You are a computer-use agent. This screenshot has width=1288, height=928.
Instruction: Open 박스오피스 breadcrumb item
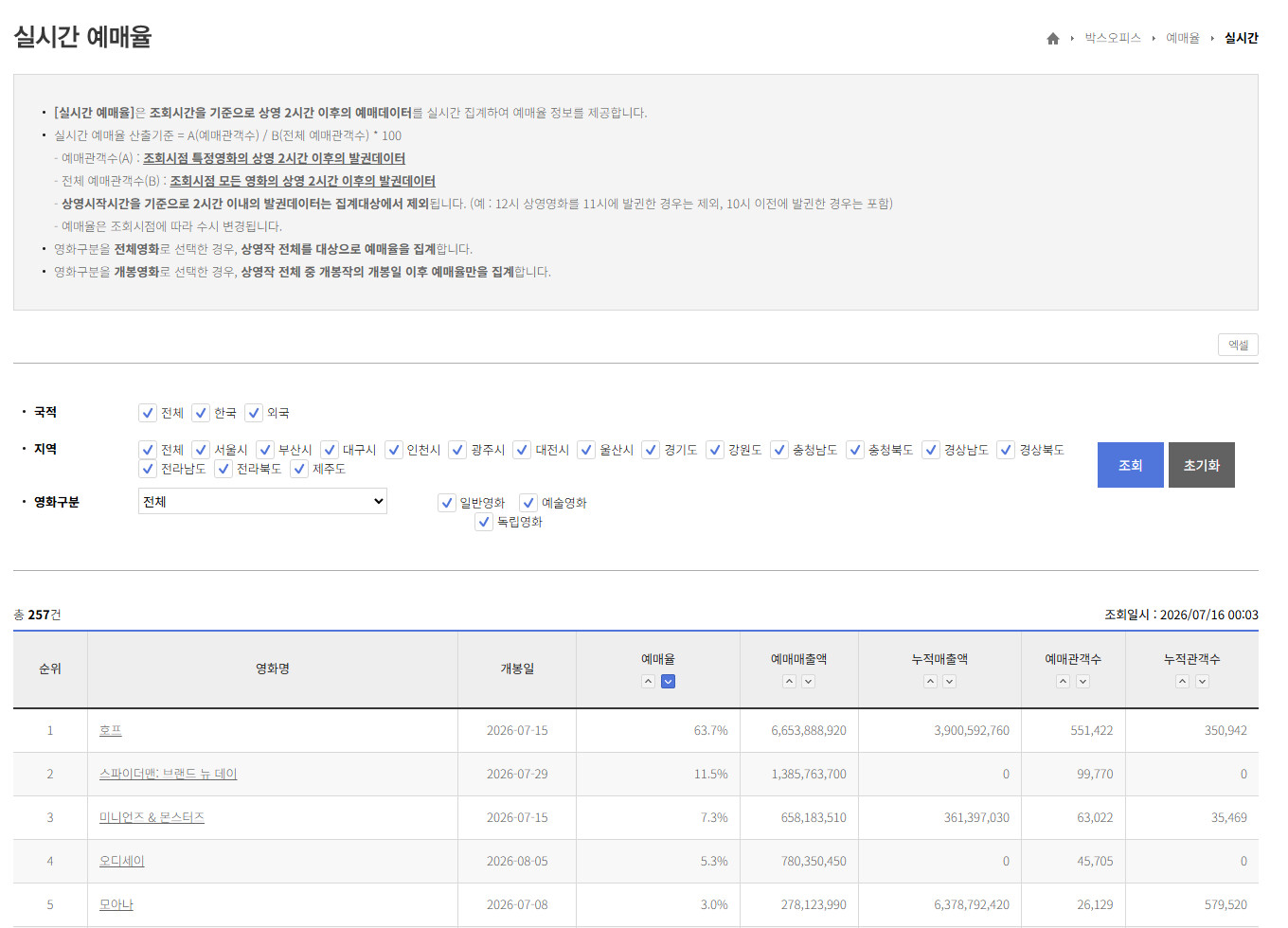click(x=1113, y=38)
